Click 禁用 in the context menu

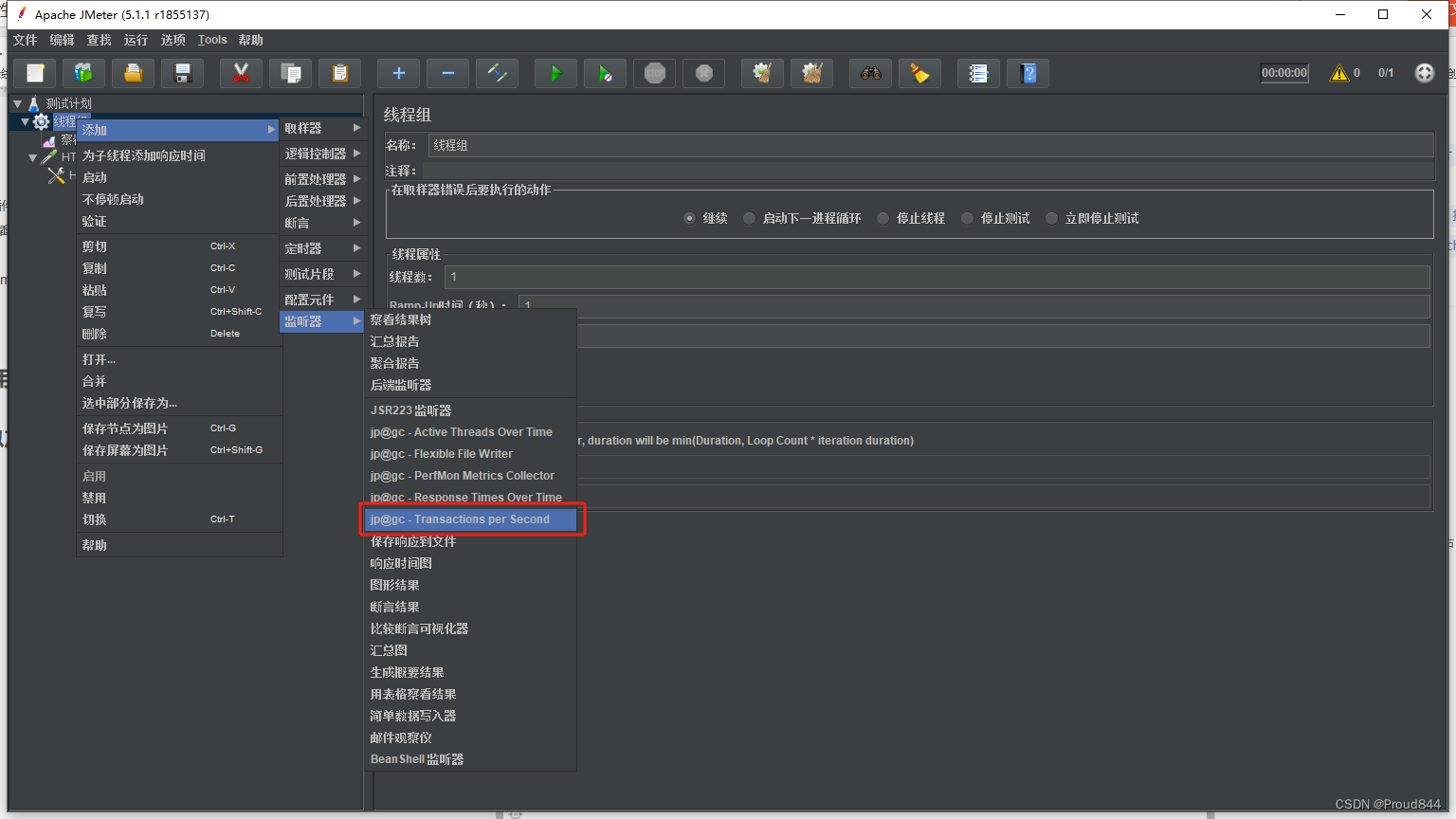pyautogui.click(x=179, y=498)
